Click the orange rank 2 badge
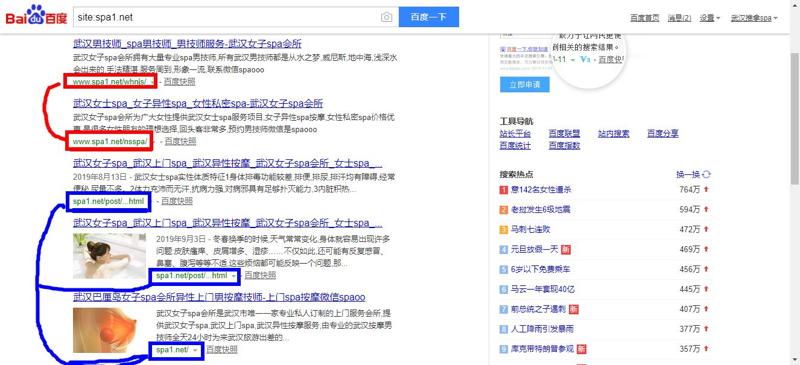The image size is (800, 365). click(x=504, y=210)
